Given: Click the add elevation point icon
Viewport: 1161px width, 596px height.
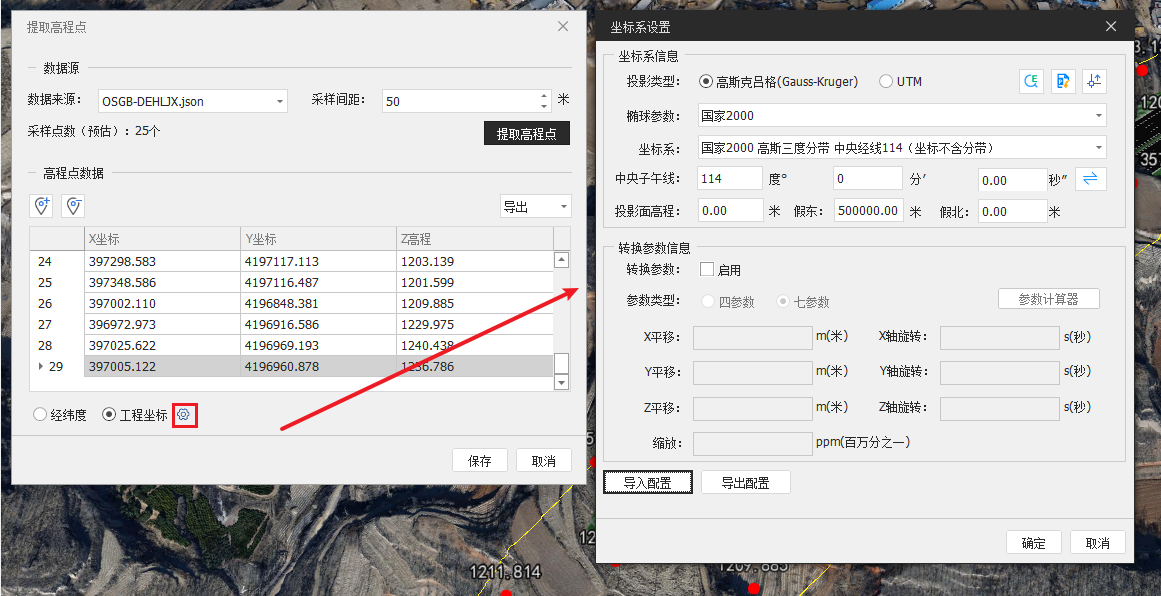Looking at the screenshot, I should (x=42, y=206).
